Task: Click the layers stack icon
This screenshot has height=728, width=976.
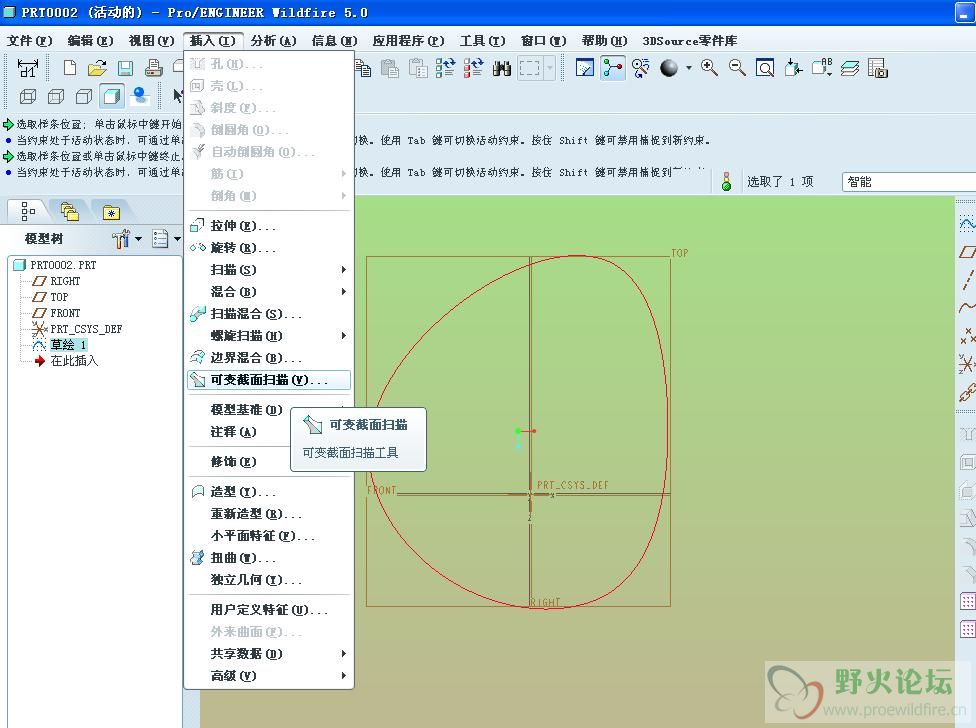Action: tap(850, 68)
